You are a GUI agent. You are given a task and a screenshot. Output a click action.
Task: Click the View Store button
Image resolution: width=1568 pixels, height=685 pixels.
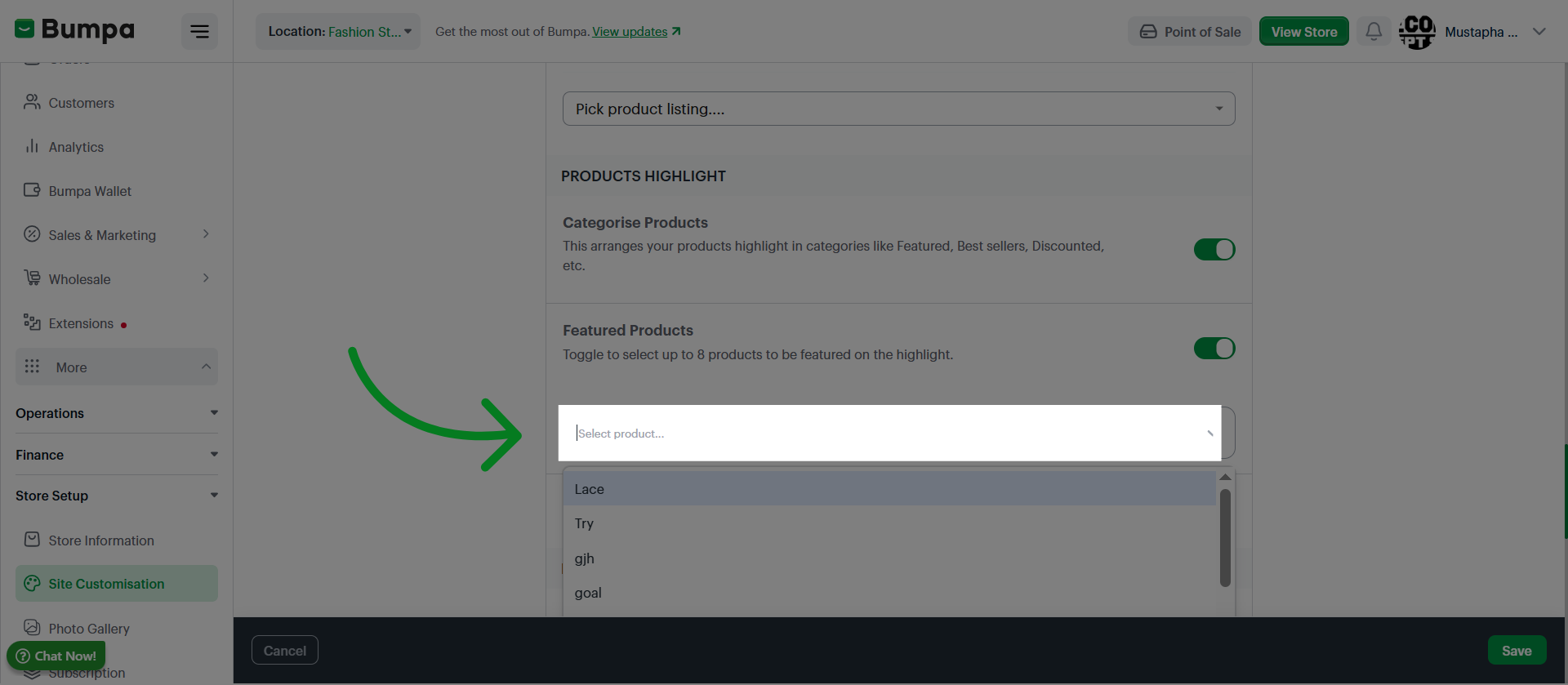click(x=1304, y=32)
